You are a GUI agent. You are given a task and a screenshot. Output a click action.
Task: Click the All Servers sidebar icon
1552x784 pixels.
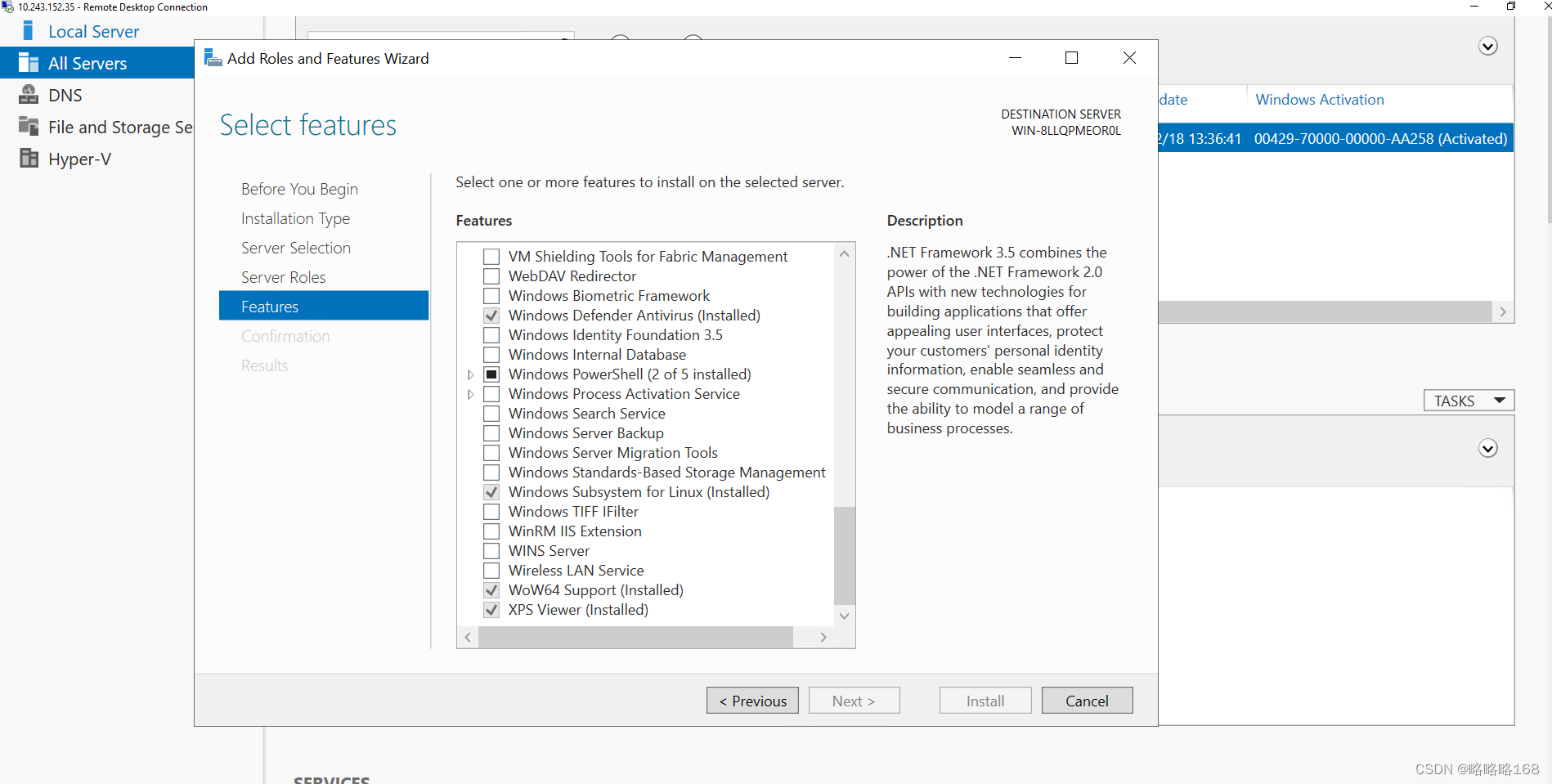(29, 63)
